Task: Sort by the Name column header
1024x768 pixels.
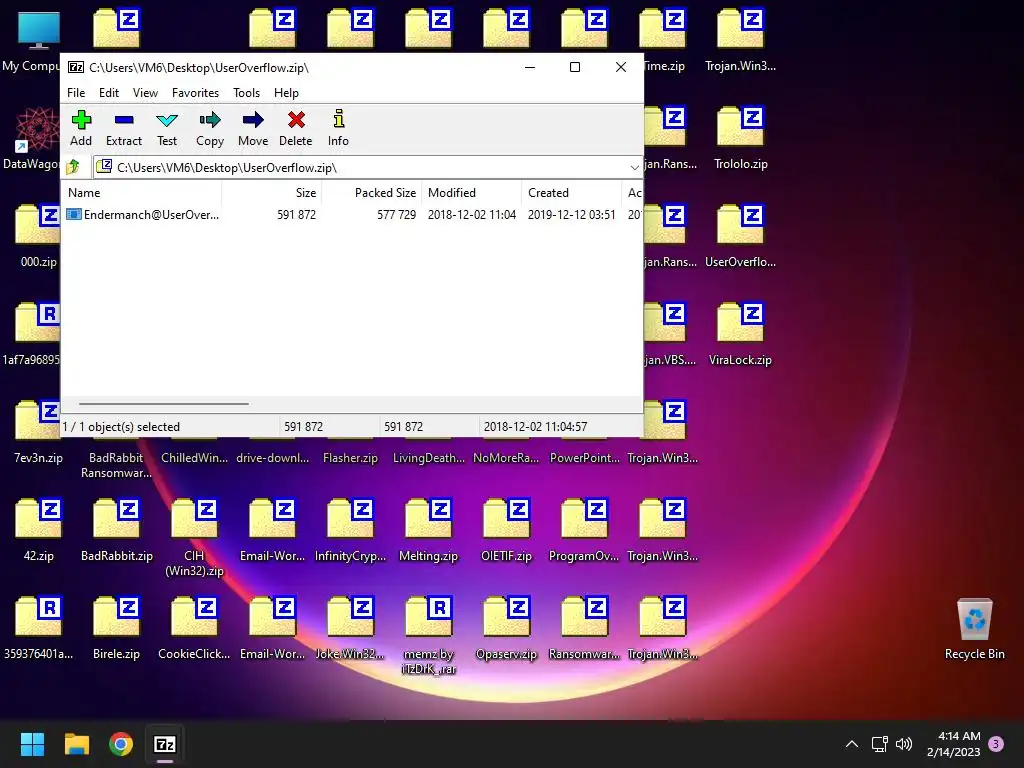Action: [x=141, y=193]
